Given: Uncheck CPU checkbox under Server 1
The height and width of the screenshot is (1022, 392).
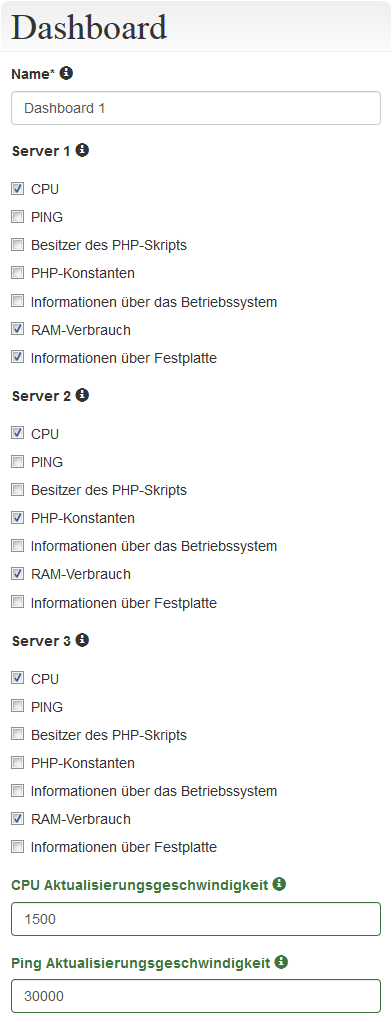Looking at the screenshot, I should pyautogui.click(x=18, y=189).
